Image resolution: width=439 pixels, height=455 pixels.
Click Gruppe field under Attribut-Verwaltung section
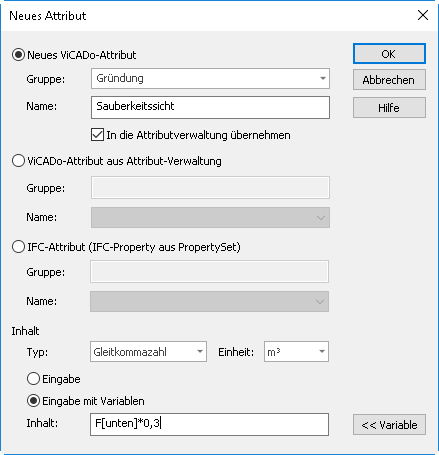coord(210,188)
